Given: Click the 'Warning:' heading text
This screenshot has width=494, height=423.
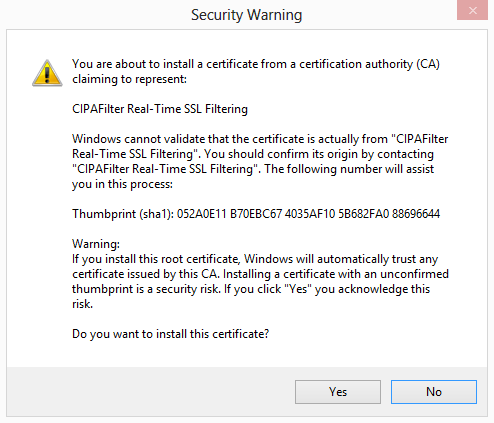Looking at the screenshot, I should click(x=96, y=244).
